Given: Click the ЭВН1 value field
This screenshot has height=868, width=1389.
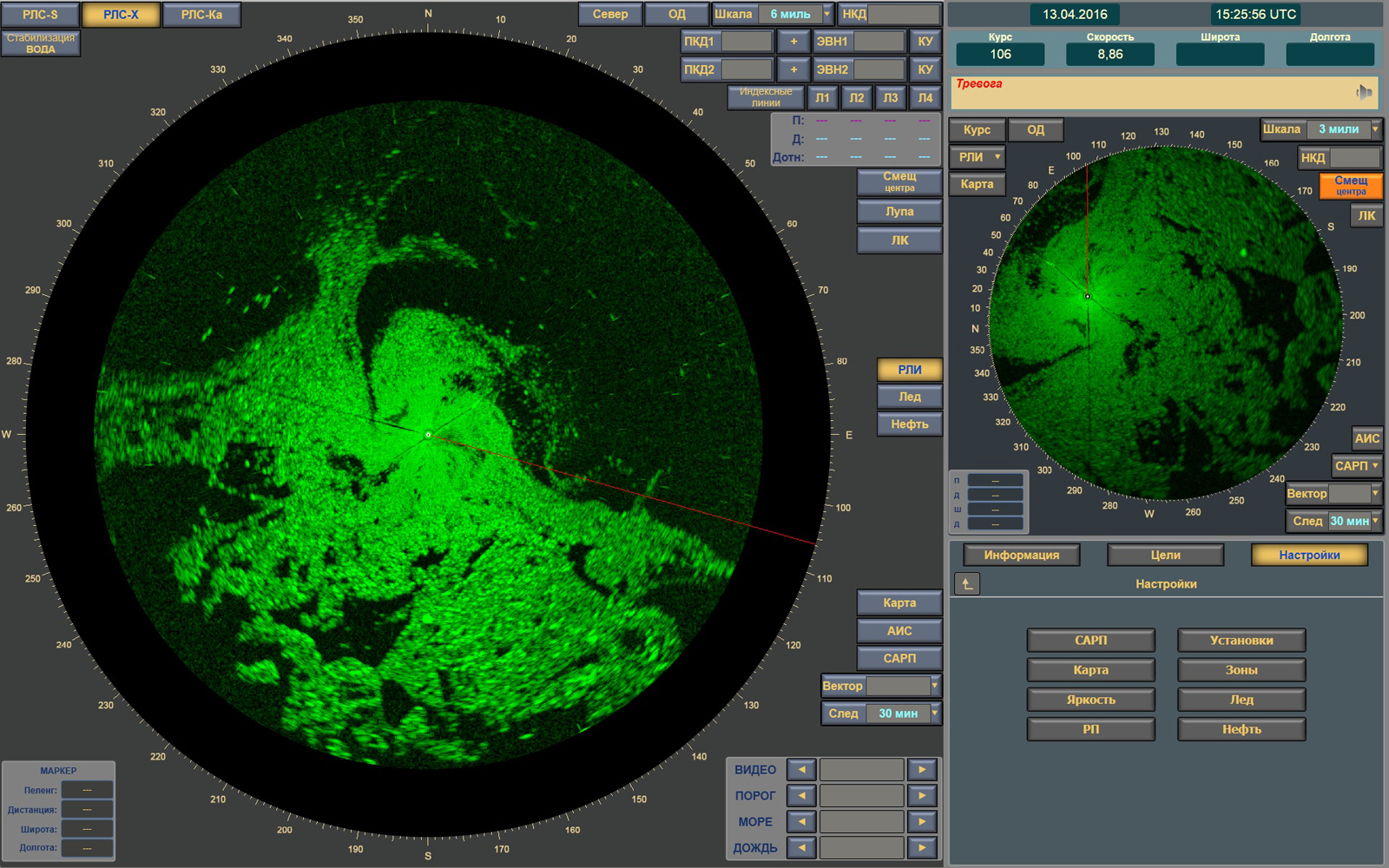Looking at the screenshot, I should coord(879,42).
